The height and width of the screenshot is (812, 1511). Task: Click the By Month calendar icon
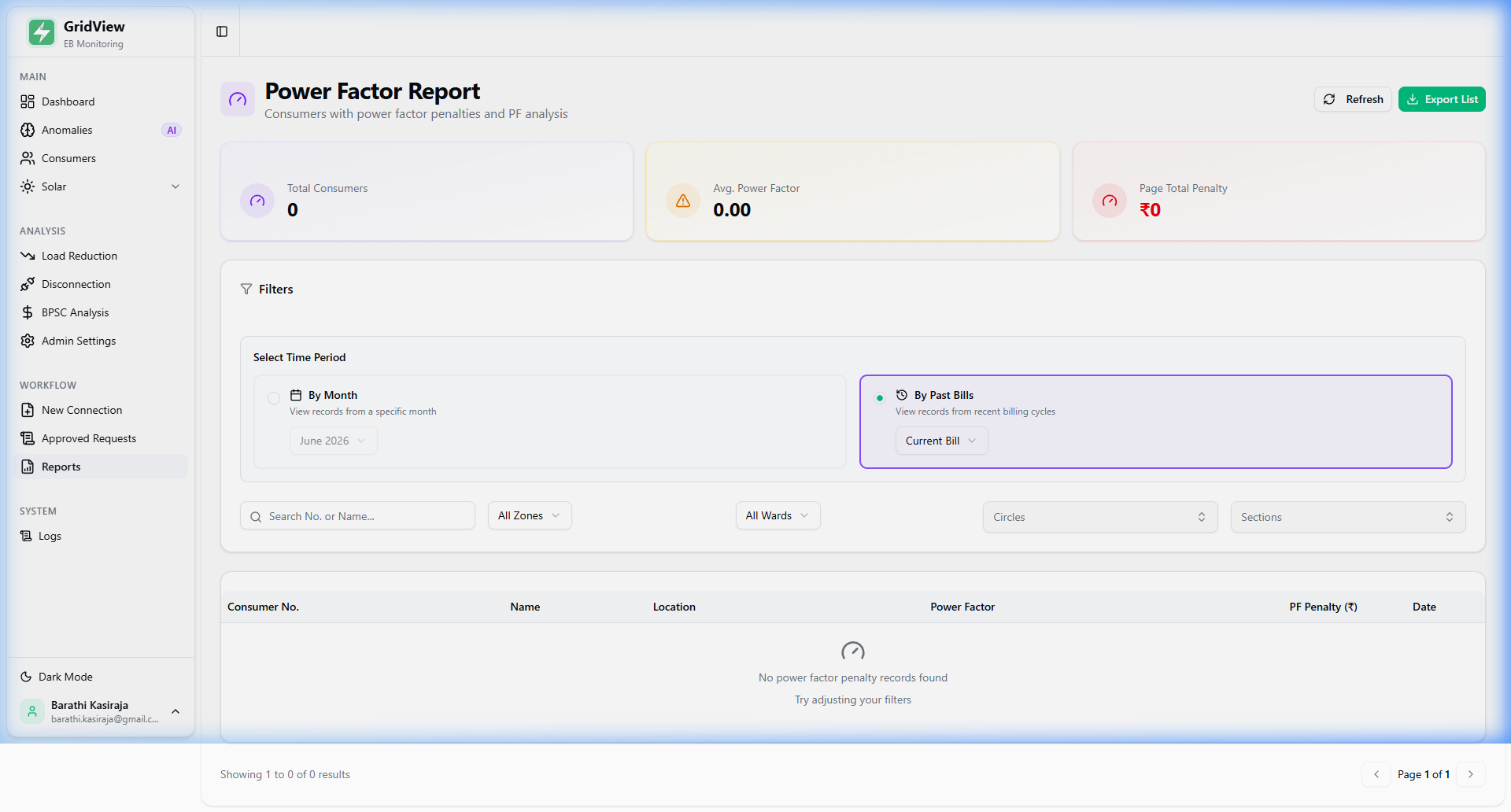tap(296, 395)
